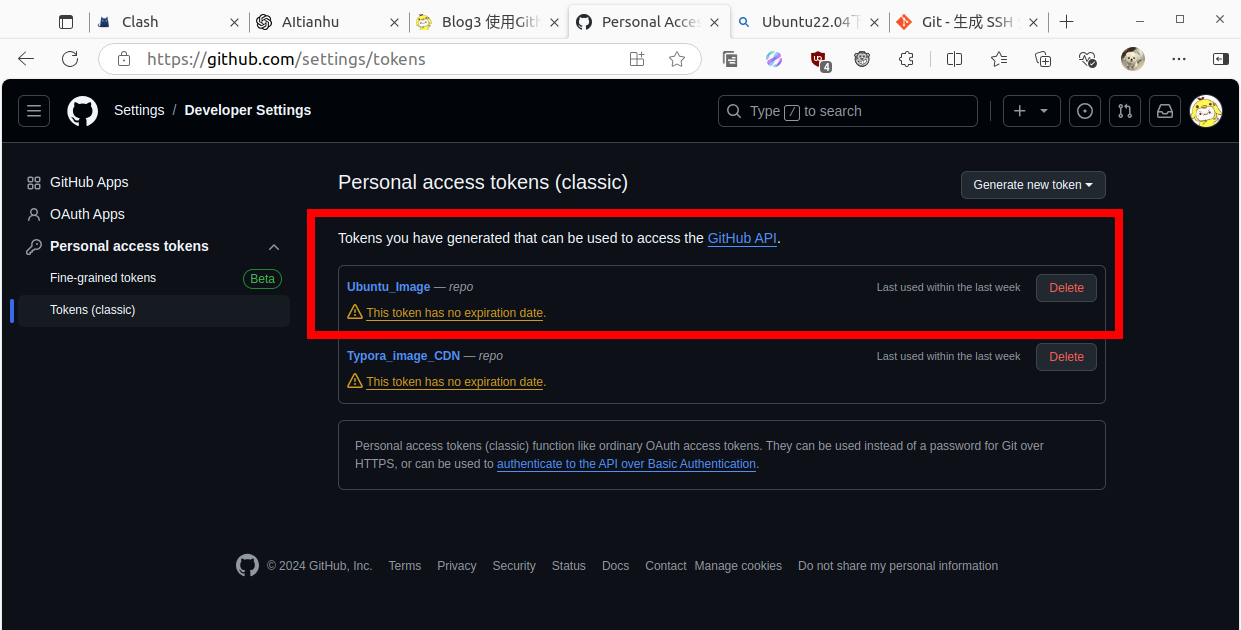This screenshot has height=630, width=1241.
Task: Follow the GitHub API link
Action: [742, 238]
